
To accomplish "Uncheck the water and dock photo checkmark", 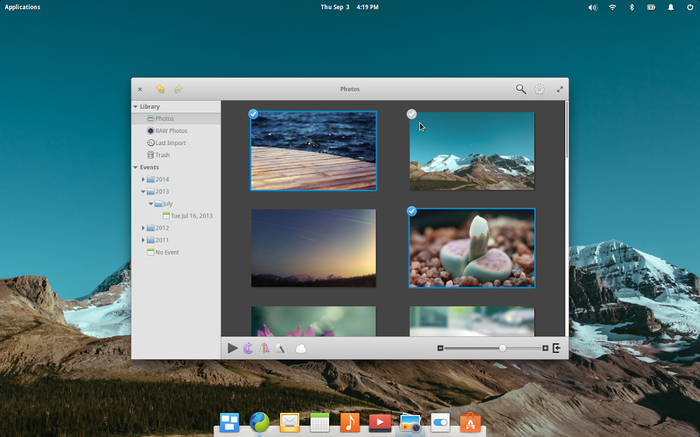I will (x=253, y=114).
